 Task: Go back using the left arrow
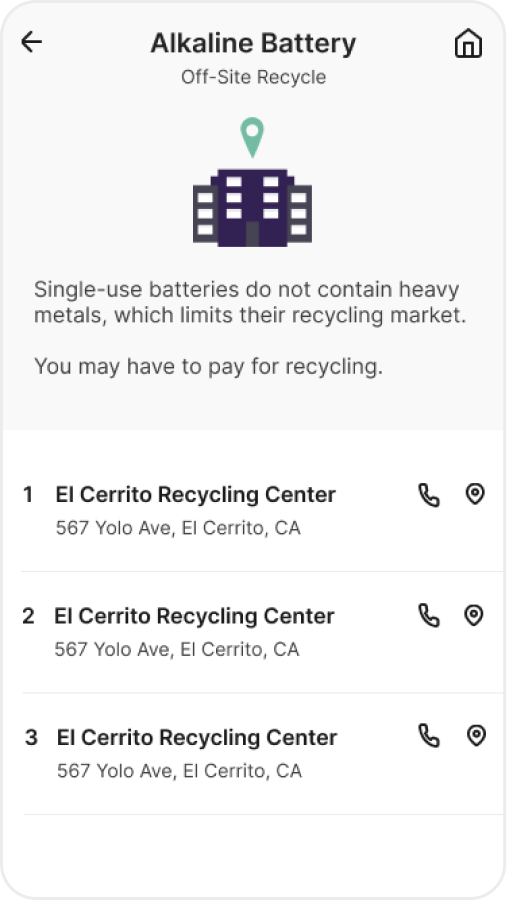[31, 42]
